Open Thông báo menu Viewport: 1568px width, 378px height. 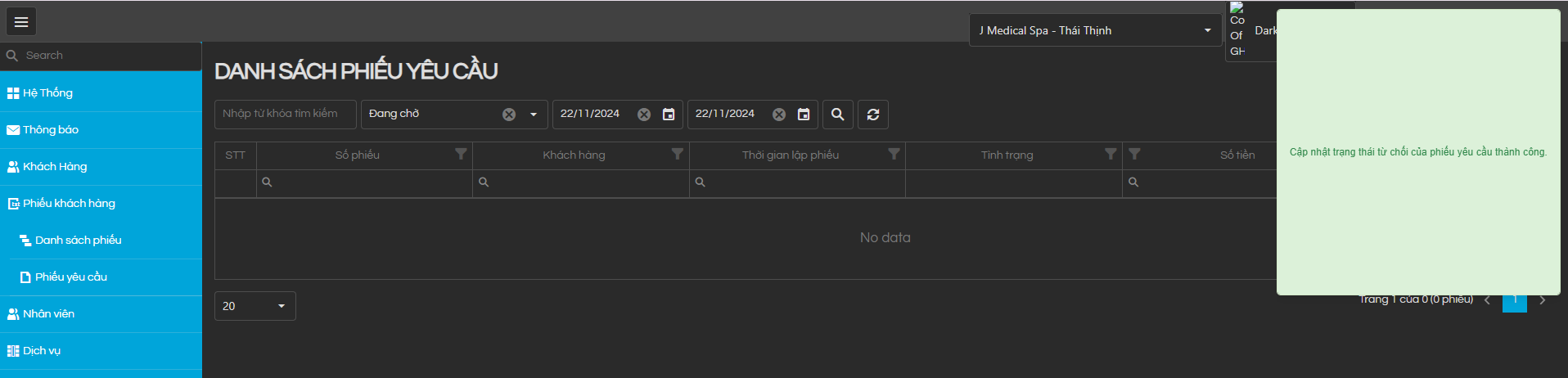(101, 130)
